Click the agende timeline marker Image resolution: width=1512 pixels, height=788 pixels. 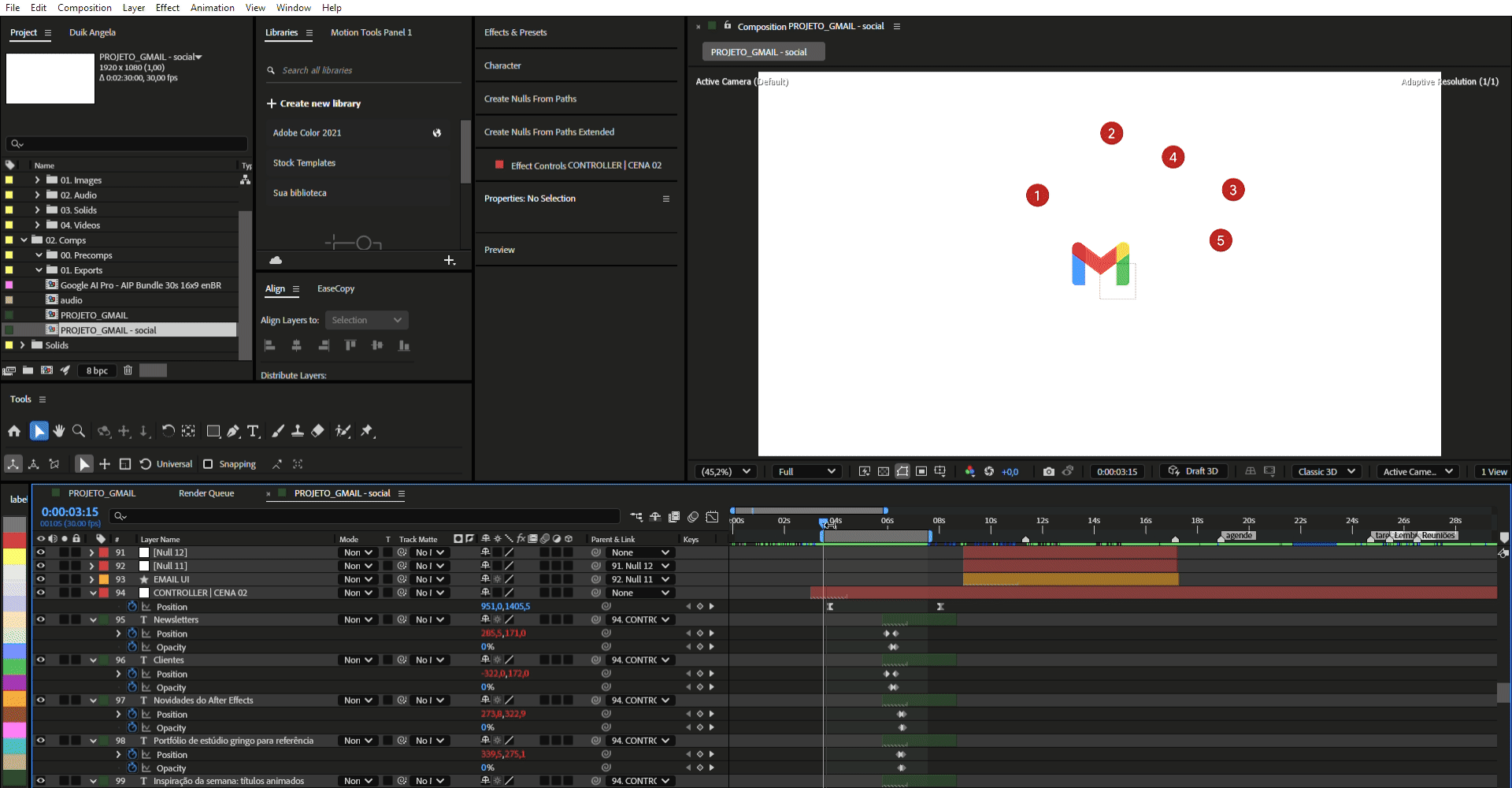[x=1238, y=536]
